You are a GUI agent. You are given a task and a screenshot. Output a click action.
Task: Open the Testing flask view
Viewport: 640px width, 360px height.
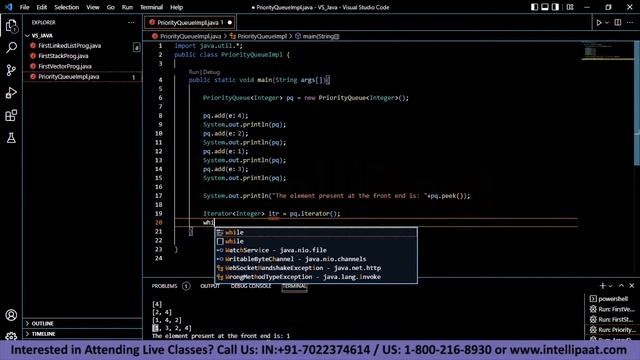pyautogui.click(x=11, y=138)
